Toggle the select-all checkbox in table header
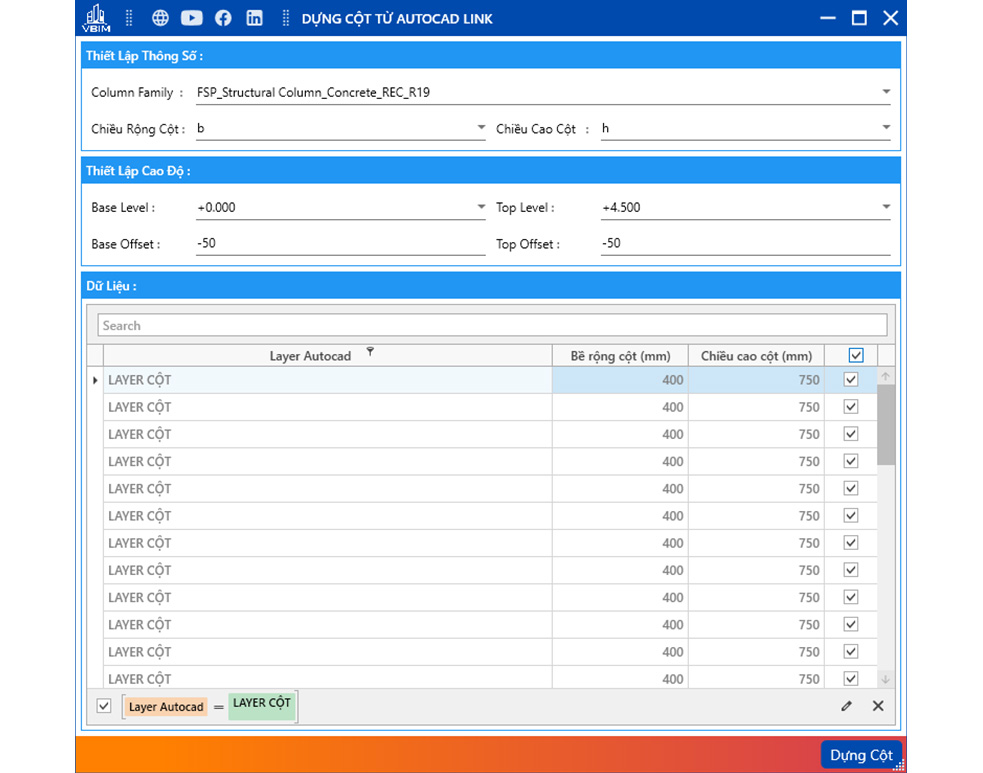Screen dimensions: 983x773 pos(855,355)
